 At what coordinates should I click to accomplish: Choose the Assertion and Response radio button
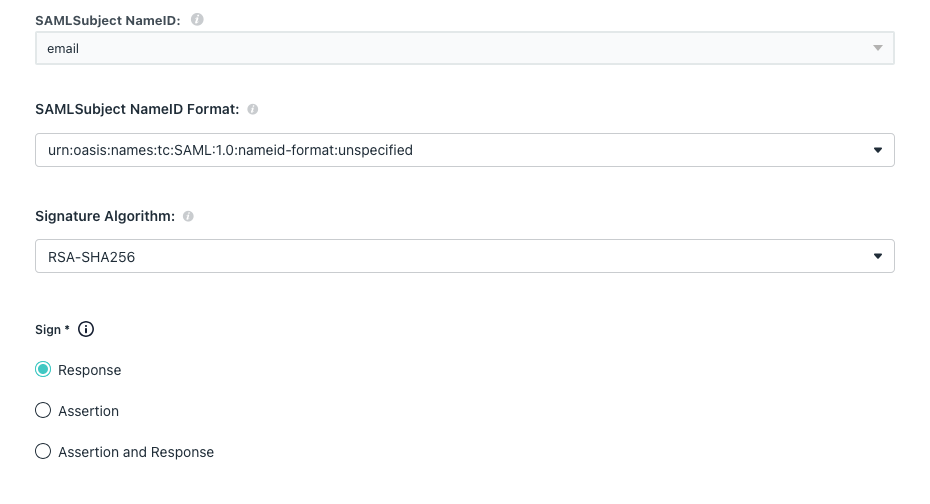[x=43, y=452]
